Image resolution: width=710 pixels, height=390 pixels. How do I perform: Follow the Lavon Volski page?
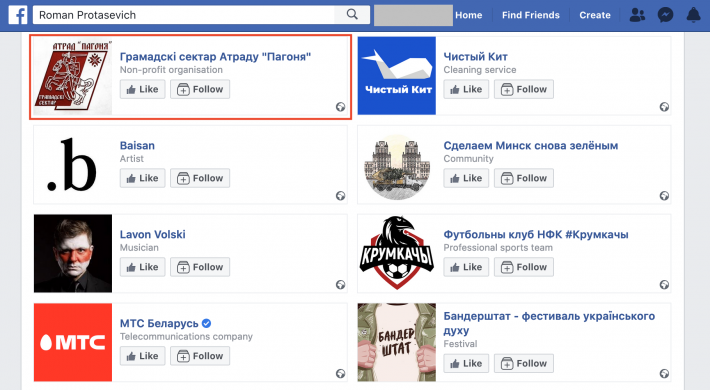(x=200, y=267)
